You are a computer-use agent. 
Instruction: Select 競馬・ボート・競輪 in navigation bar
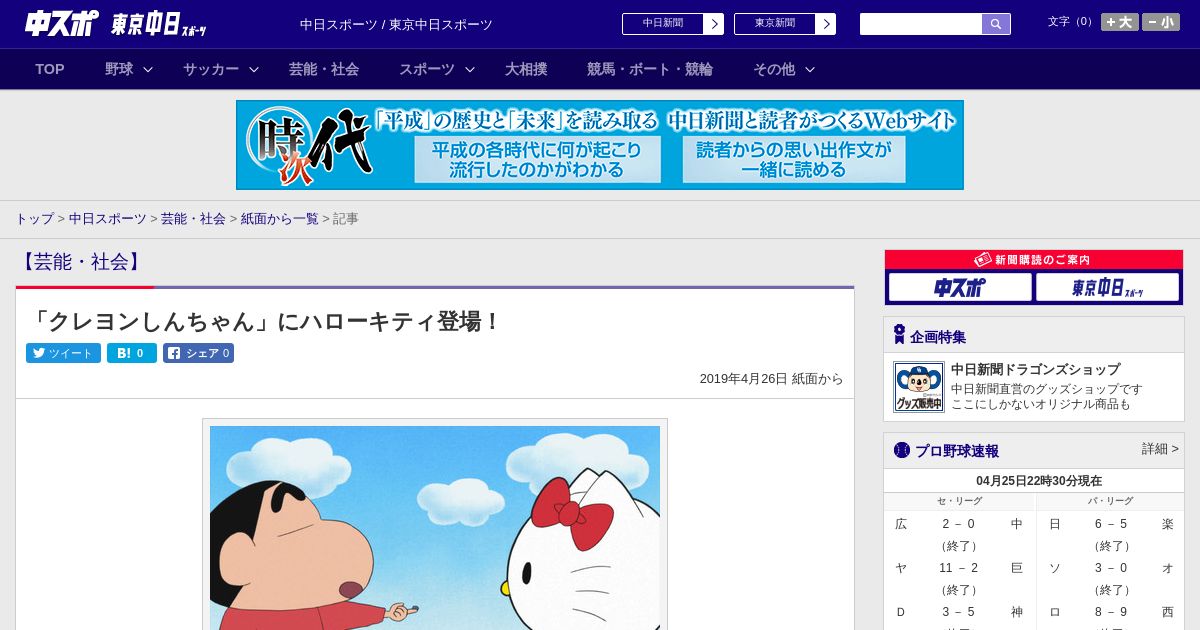[650, 69]
